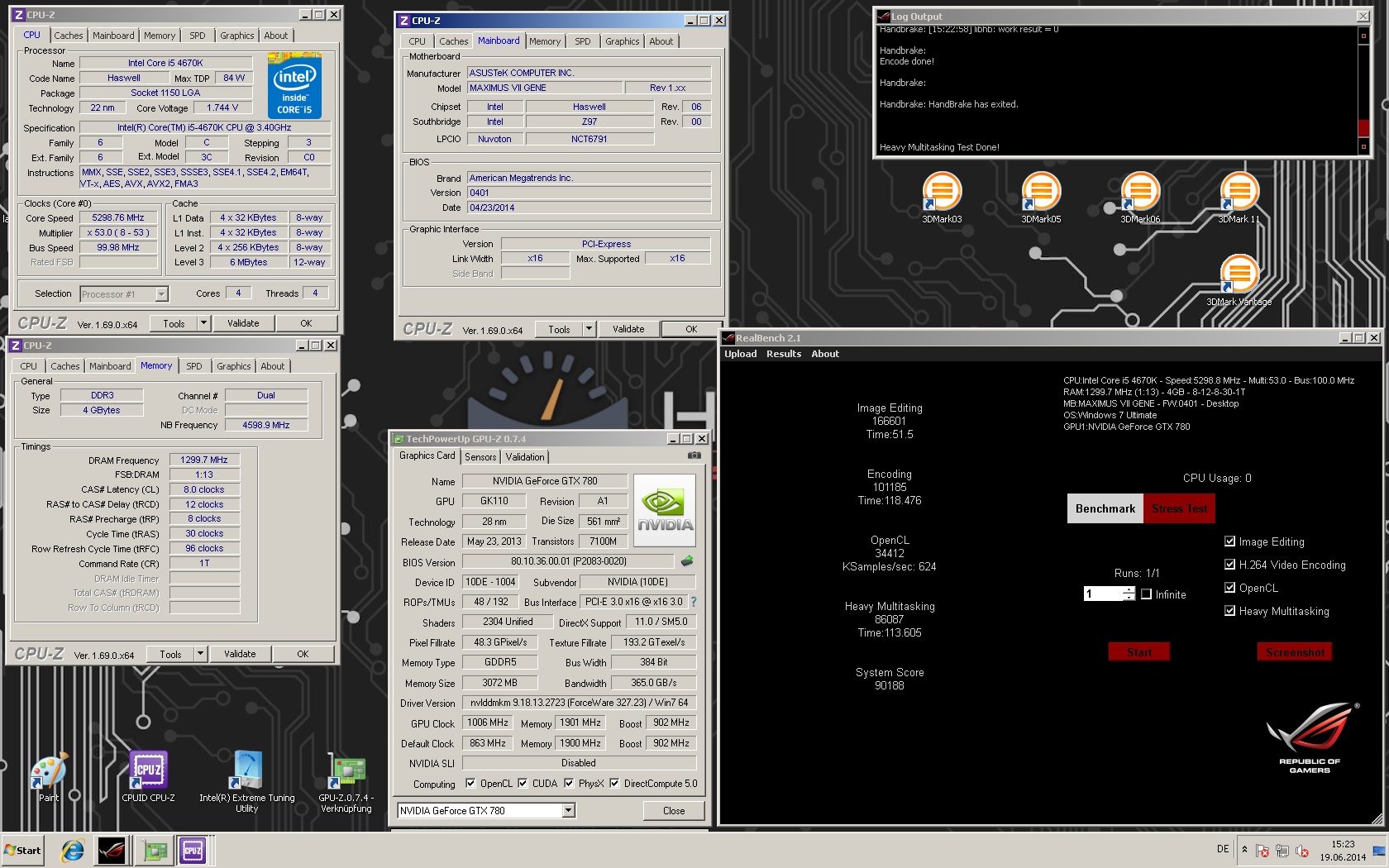Click OK in CPU-Z Mainboard window
Screen dimensions: 1389x868
click(691, 329)
